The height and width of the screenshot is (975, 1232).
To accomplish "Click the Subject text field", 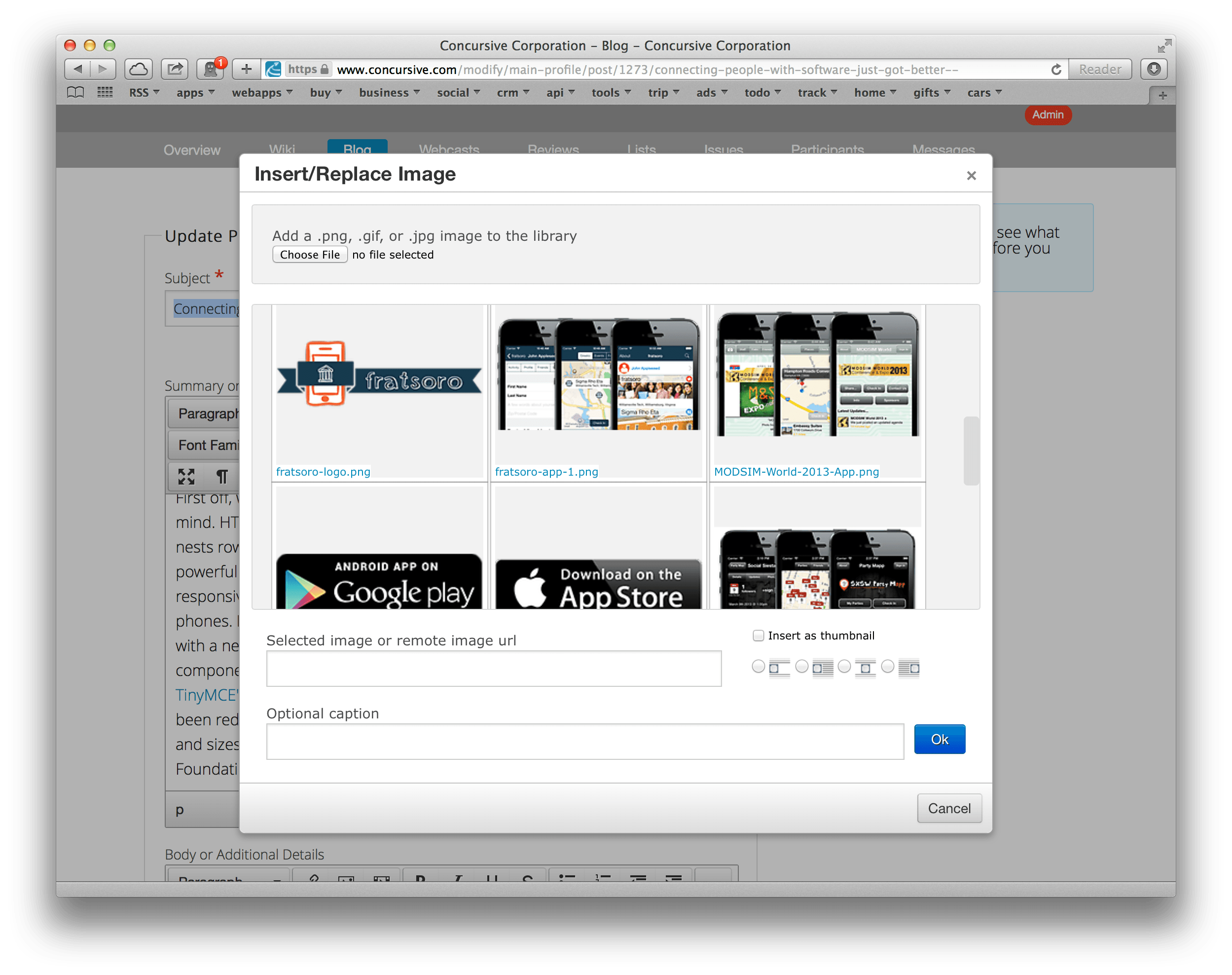I will click(x=203, y=309).
